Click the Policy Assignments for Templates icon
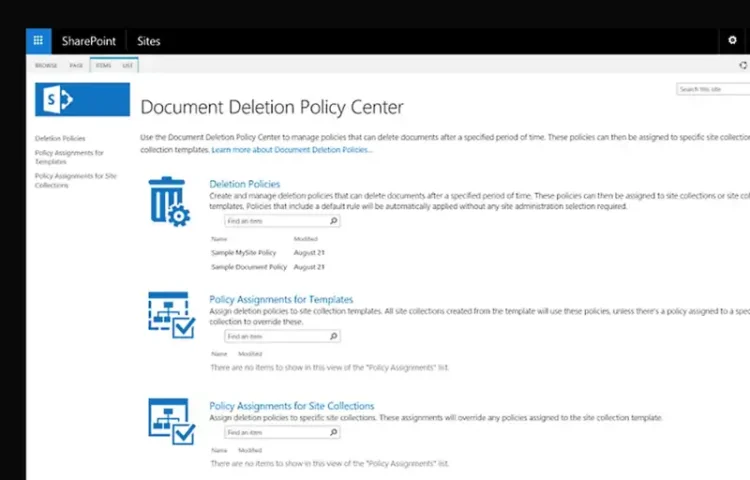The height and width of the screenshot is (480, 750). pyautogui.click(x=171, y=315)
